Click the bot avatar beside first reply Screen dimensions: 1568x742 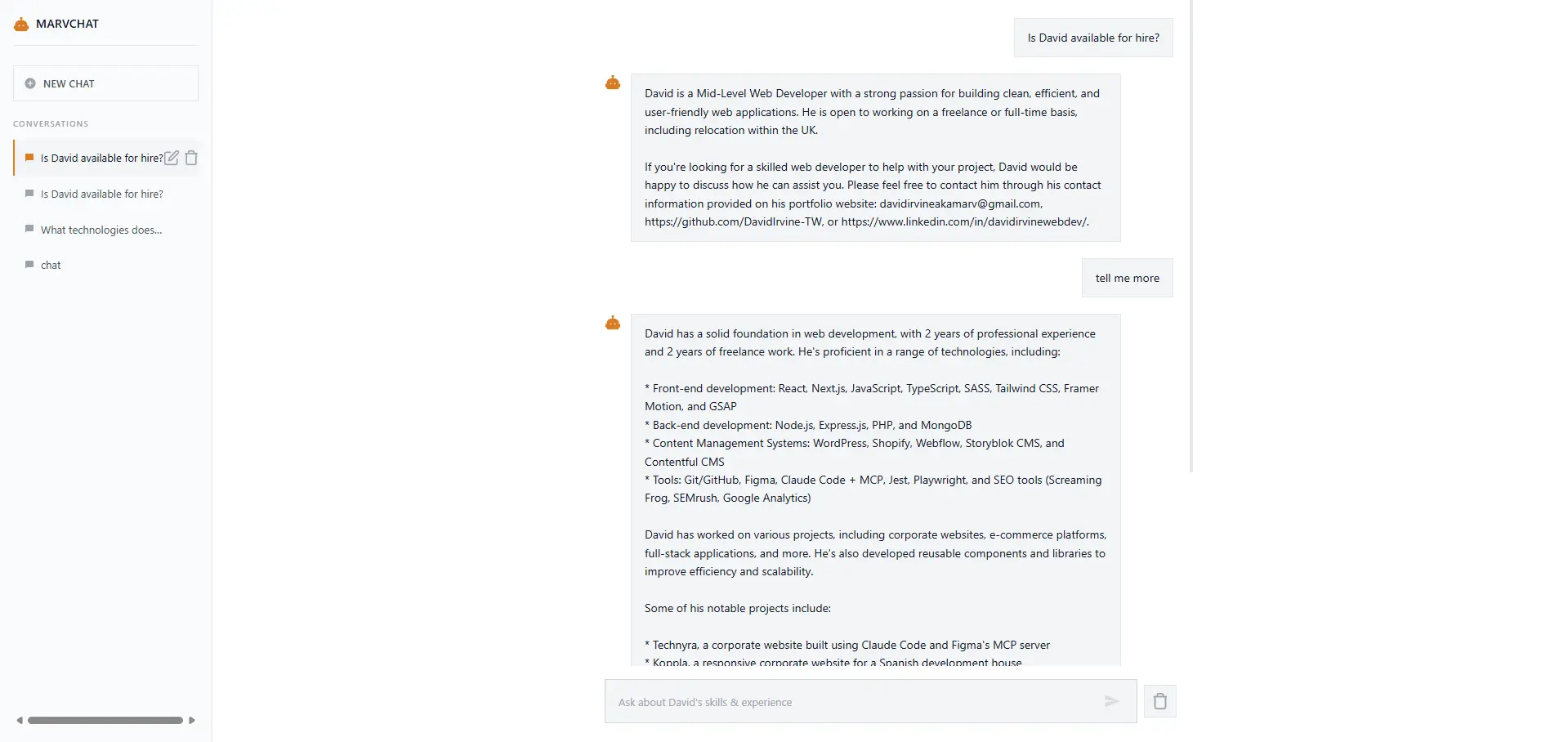pyautogui.click(x=612, y=83)
